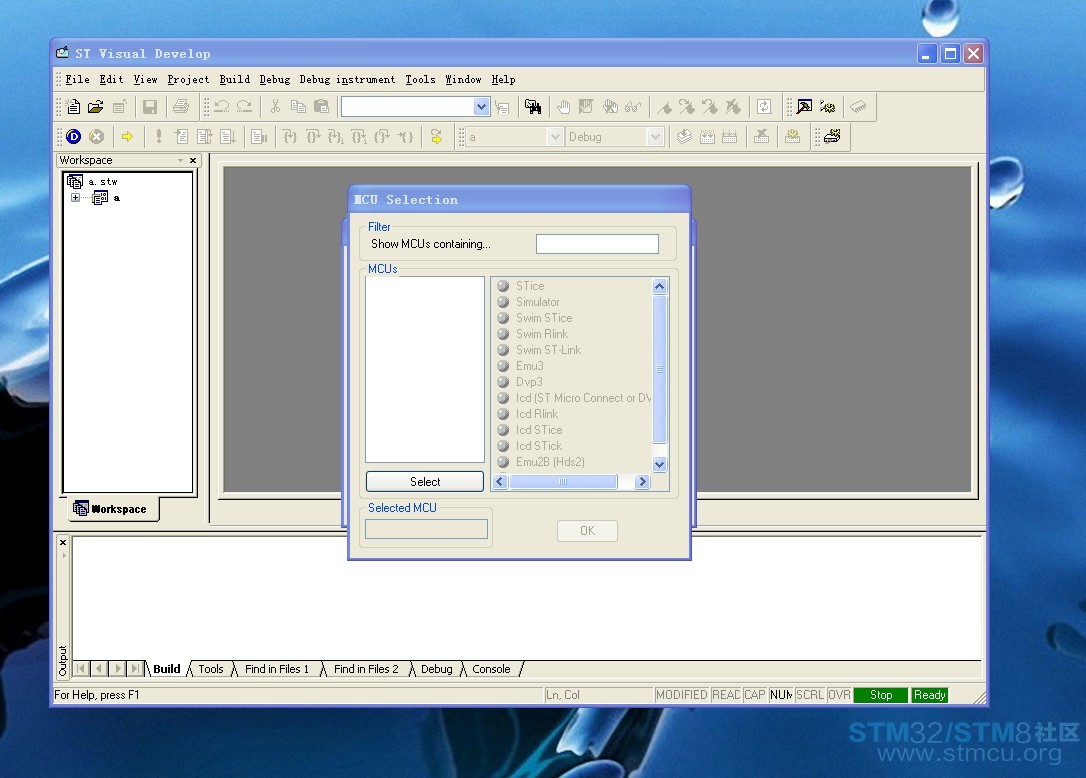Open the find text combo dropdown
This screenshot has height=778, width=1086.
tap(481, 107)
